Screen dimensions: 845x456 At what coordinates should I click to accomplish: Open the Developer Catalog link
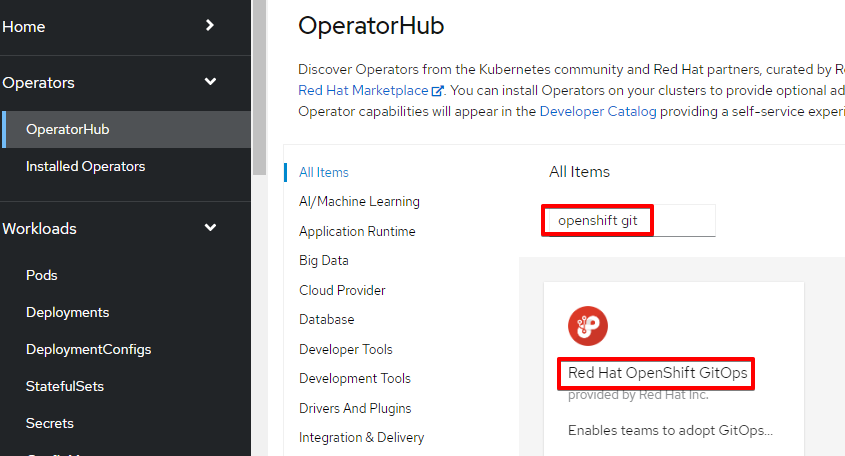coord(598,112)
